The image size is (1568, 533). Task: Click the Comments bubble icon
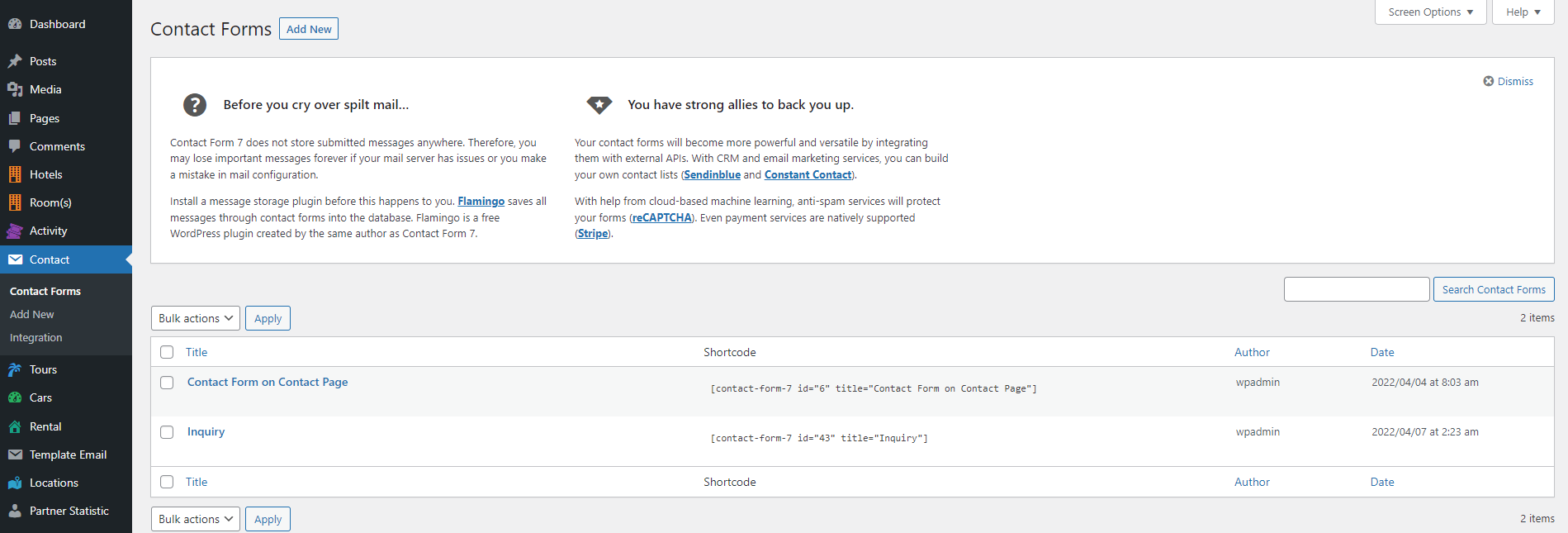point(15,146)
